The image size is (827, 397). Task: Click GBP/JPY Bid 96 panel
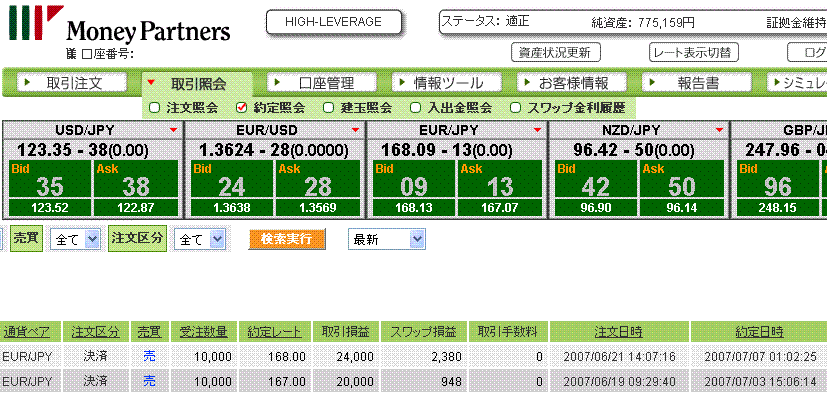point(778,179)
